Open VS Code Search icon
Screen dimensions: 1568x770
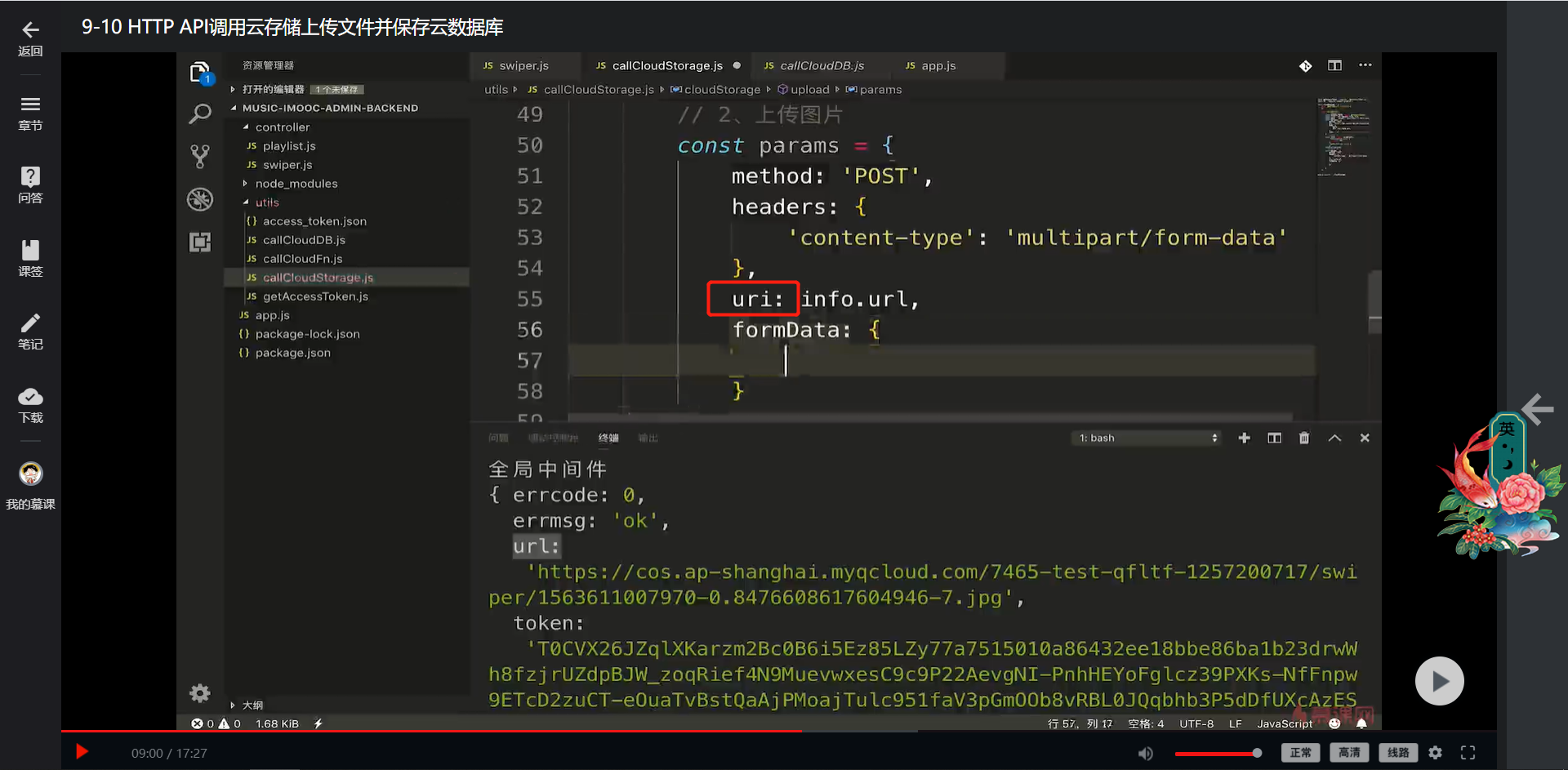(200, 113)
